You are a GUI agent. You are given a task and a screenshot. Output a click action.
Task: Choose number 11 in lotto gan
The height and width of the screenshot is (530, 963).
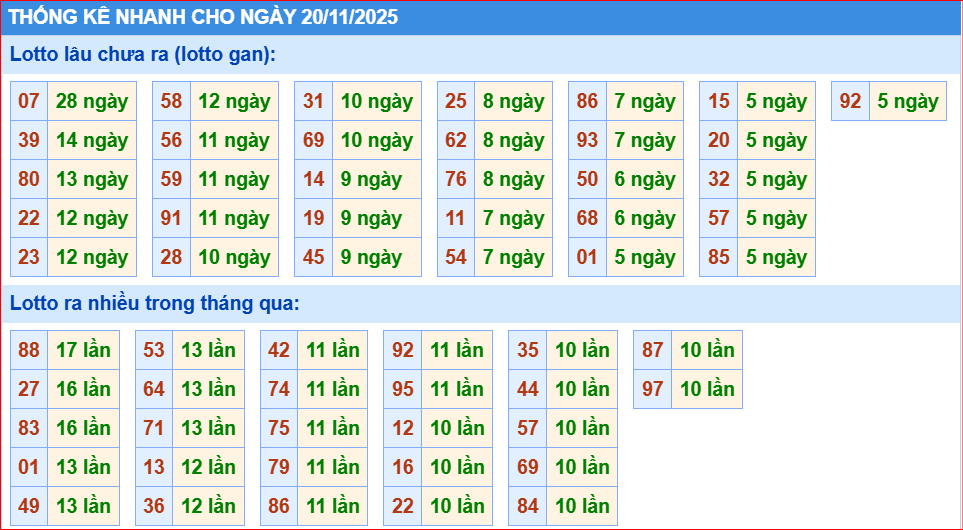point(456,219)
